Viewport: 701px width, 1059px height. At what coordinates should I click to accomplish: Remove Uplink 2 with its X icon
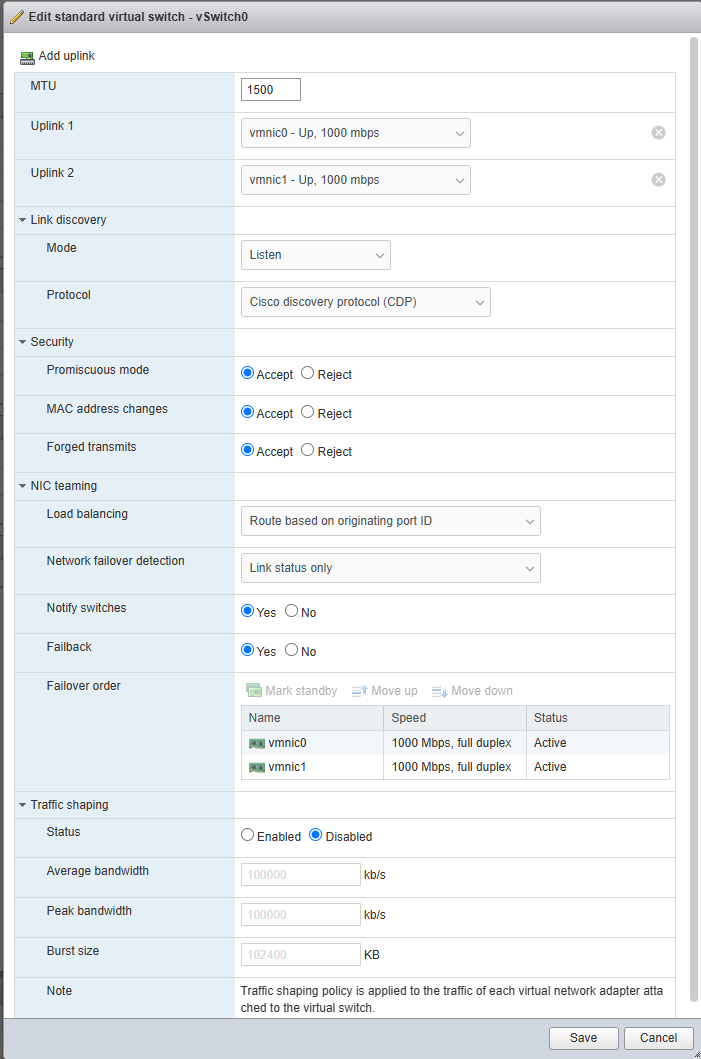pos(658,180)
